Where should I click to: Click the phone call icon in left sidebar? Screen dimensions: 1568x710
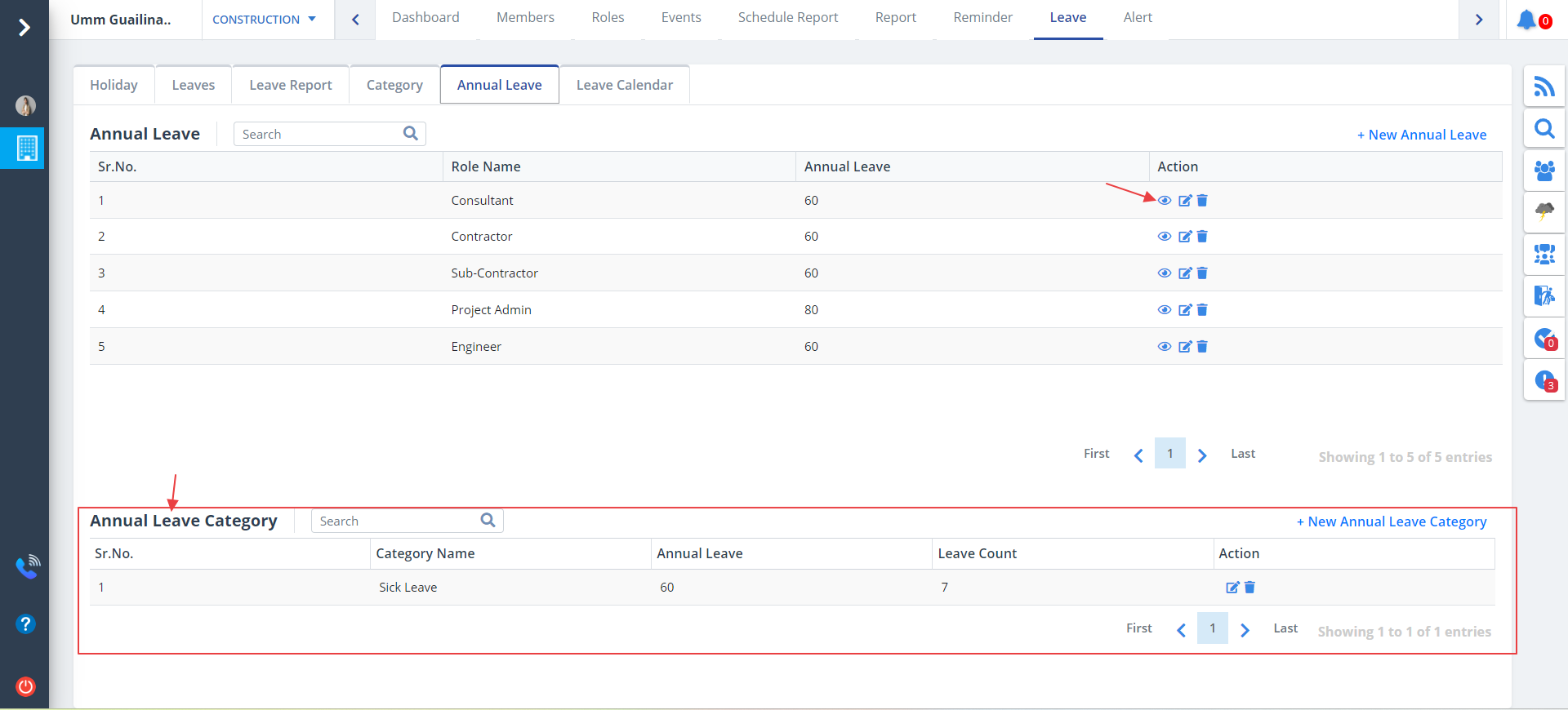coord(27,566)
